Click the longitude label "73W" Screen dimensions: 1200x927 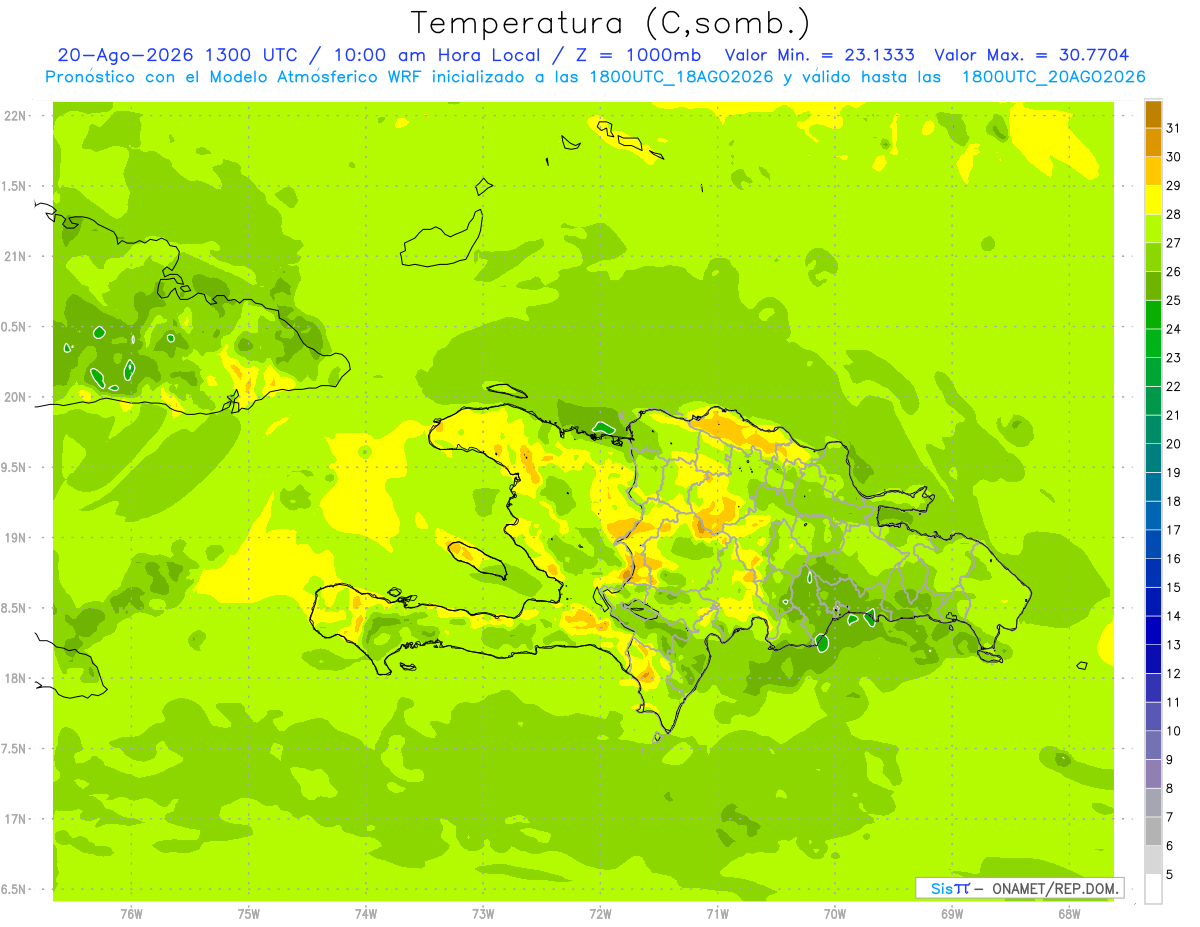[x=483, y=915]
